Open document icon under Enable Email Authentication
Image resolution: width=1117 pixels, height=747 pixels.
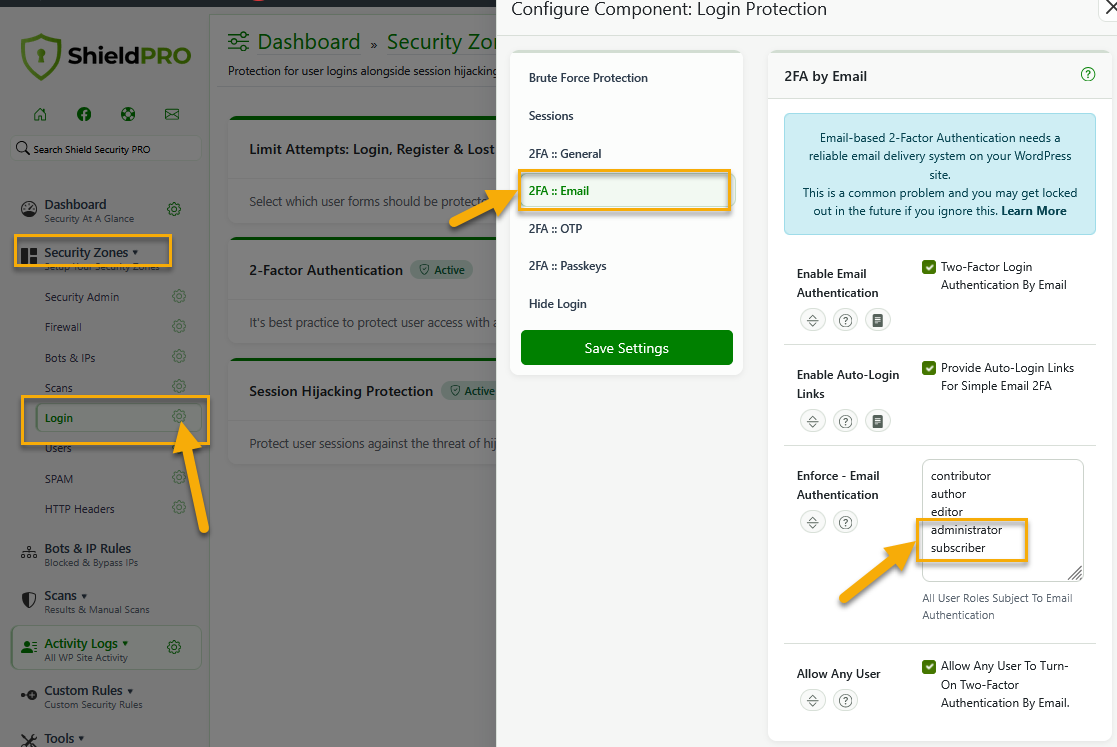[x=878, y=320]
